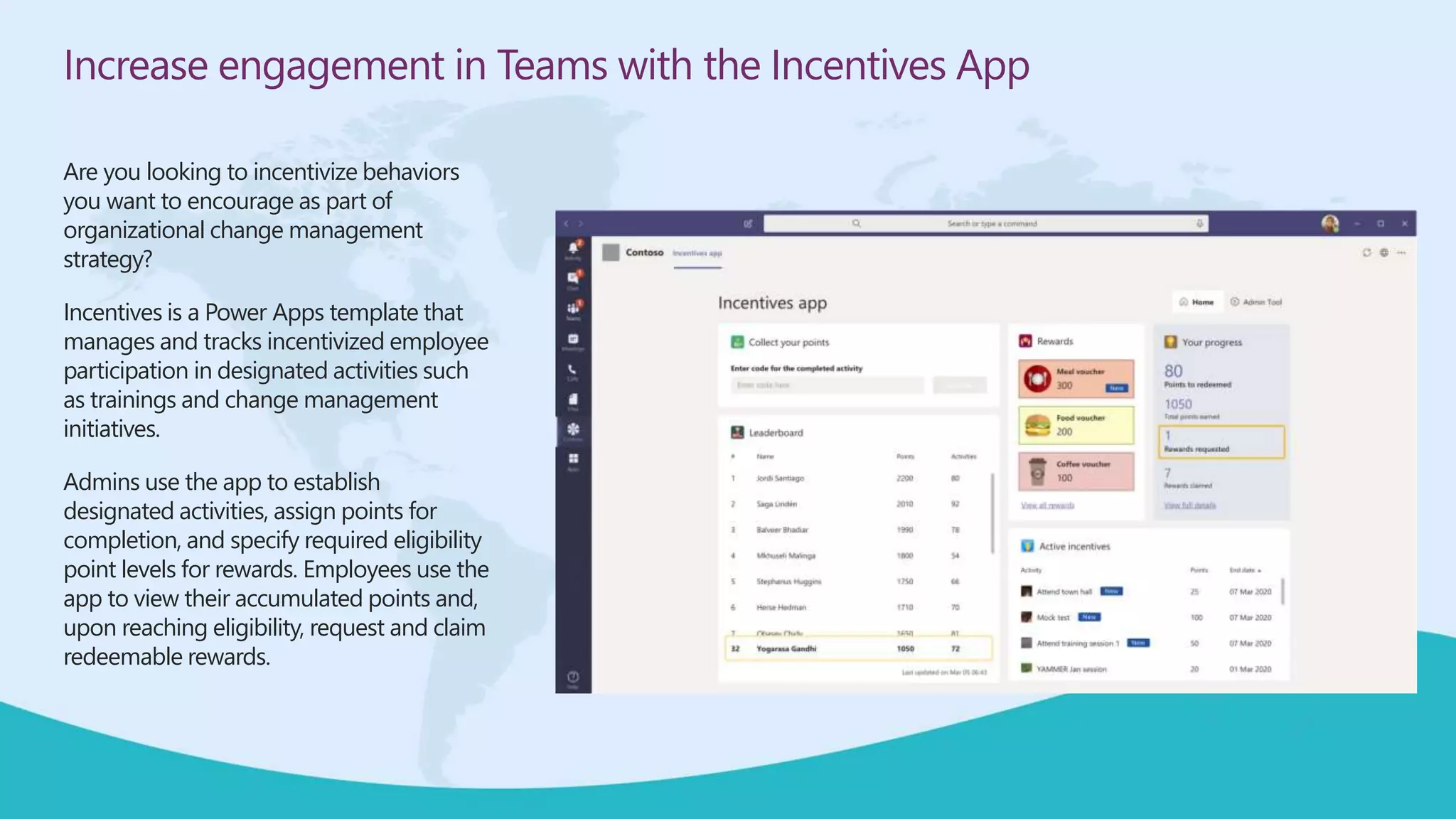Click Mock test activity name

1053,617
